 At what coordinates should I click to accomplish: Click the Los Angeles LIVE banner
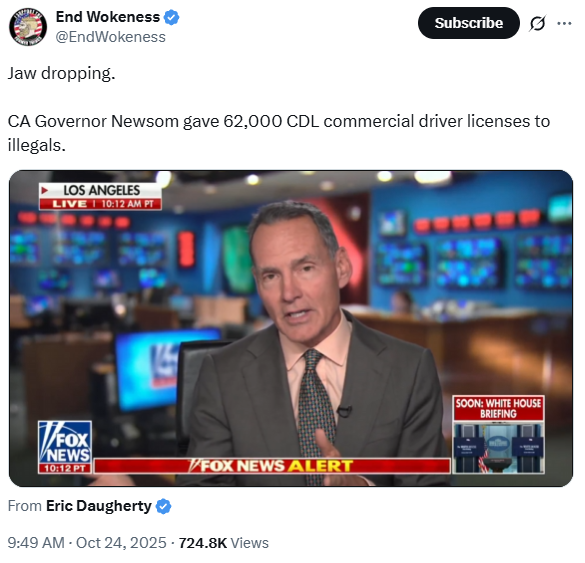pyautogui.click(x=100, y=197)
